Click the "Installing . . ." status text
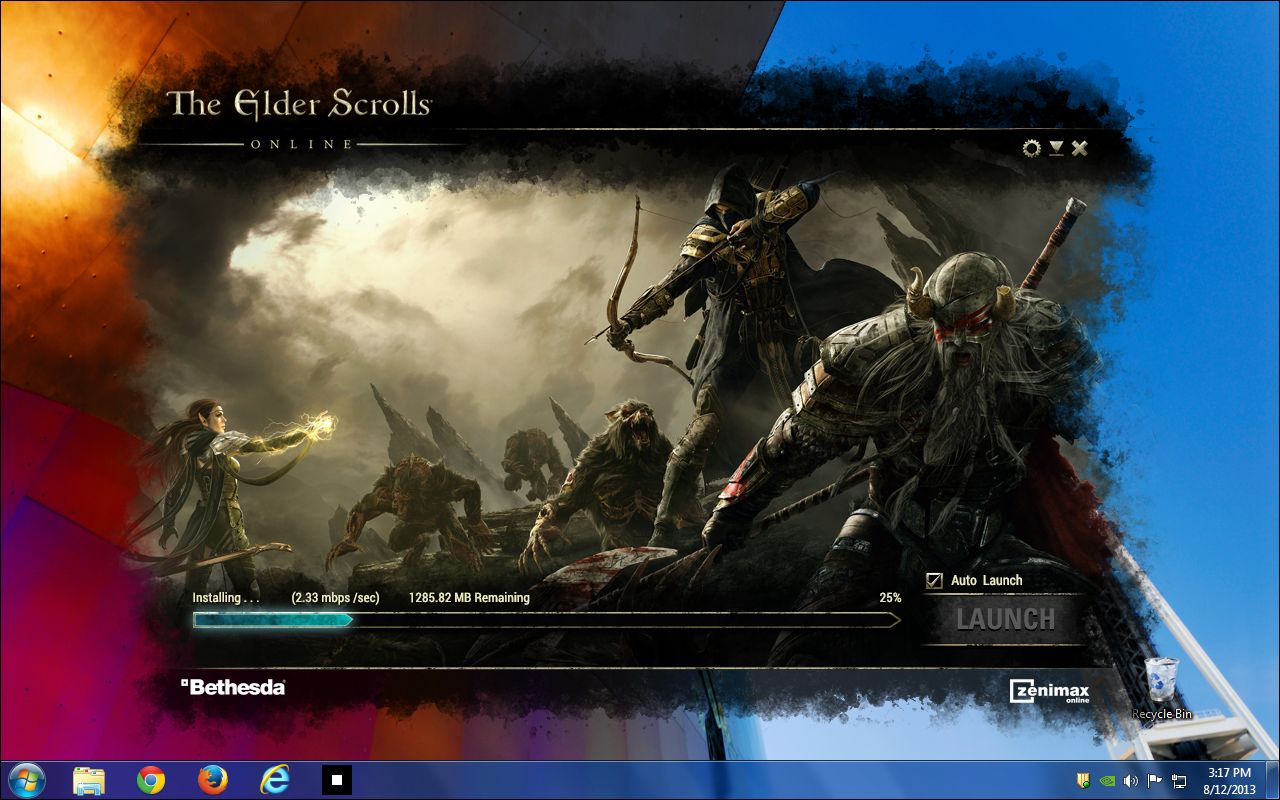Image resolution: width=1280 pixels, height=800 pixels. coord(226,598)
